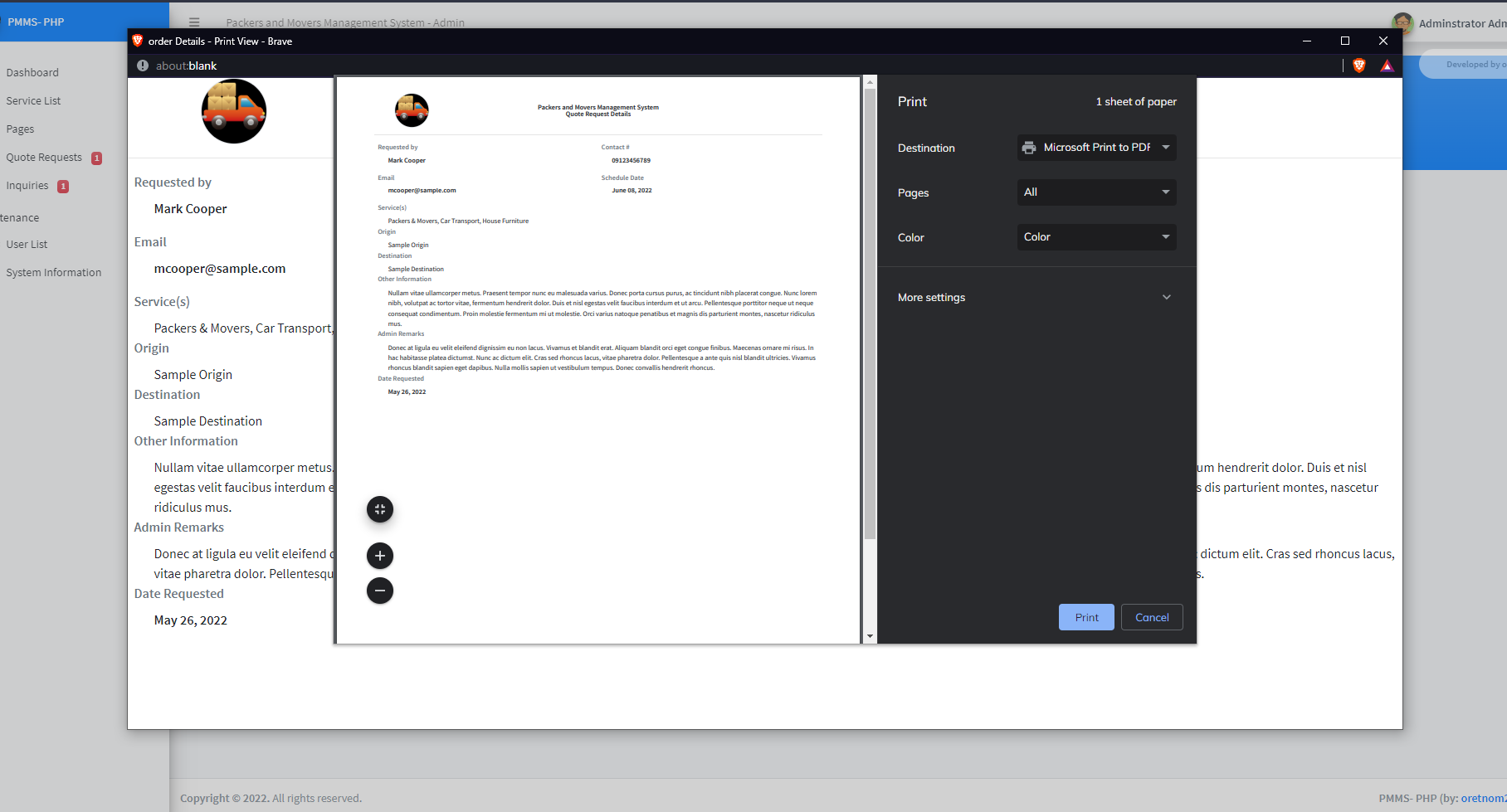Click the PMMS- PHP brand link
The width and height of the screenshot is (1507, 812).
[36, 22]
